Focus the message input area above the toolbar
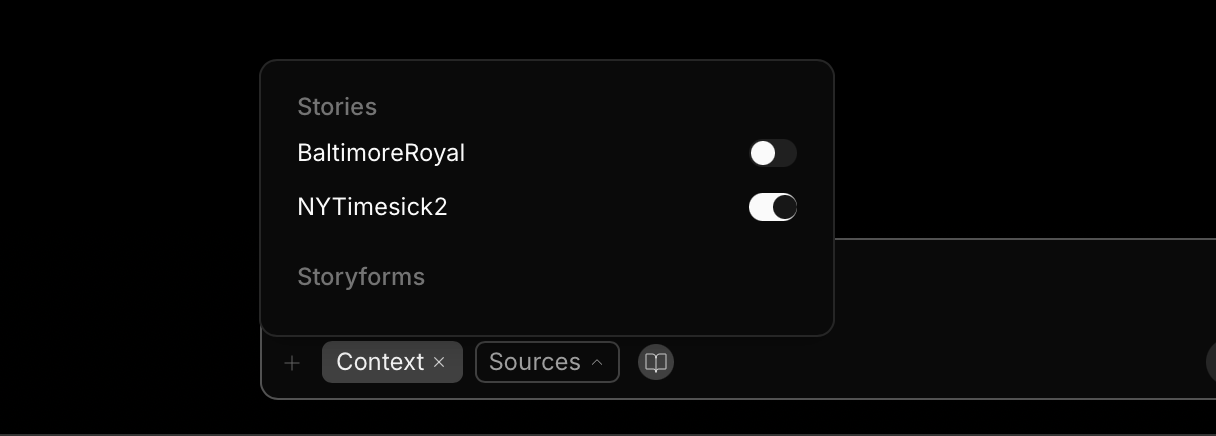Image resolution: width=1216 pixels, height=436 pixels. (1020, 290)
